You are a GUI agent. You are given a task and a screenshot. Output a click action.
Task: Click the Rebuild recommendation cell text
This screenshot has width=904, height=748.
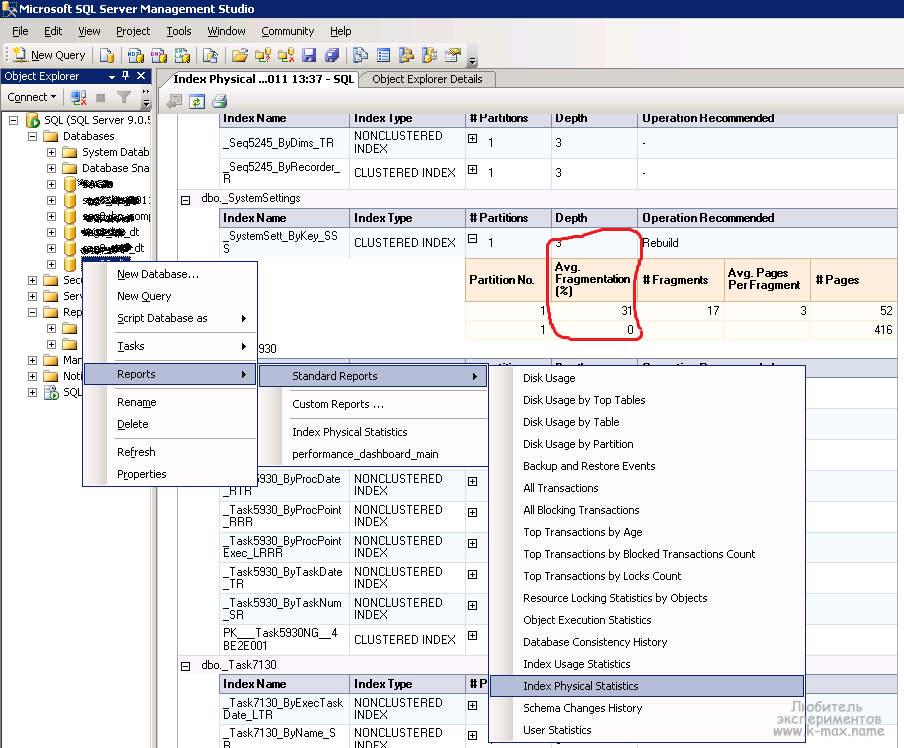(661, 243)
